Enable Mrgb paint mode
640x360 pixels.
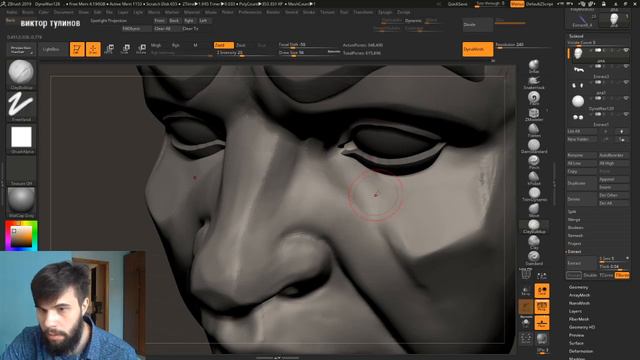click(x=156, y=45)
